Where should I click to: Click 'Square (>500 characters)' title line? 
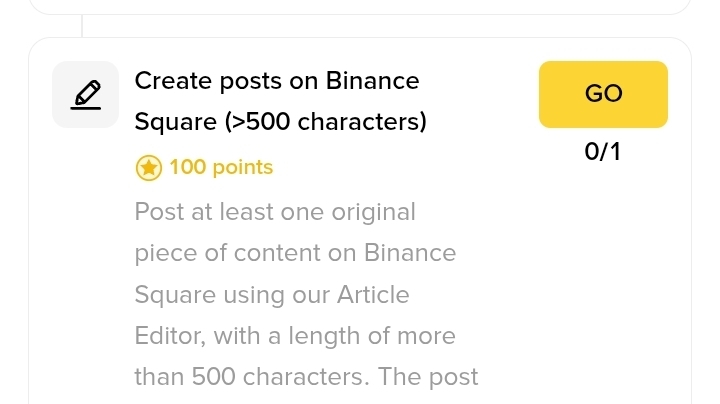[280, 122]
